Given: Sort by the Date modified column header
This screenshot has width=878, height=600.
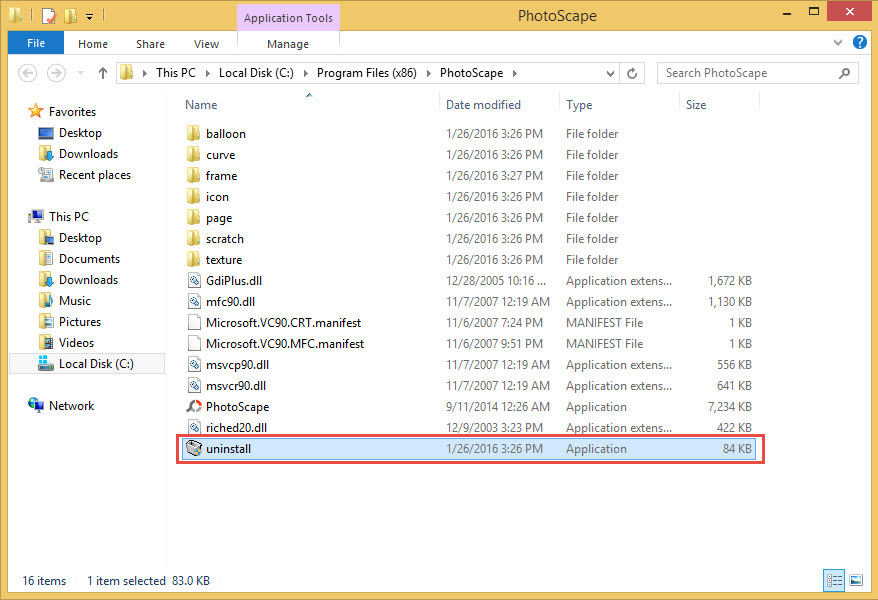Looking at the screenshot, I should tap(483, 105).
